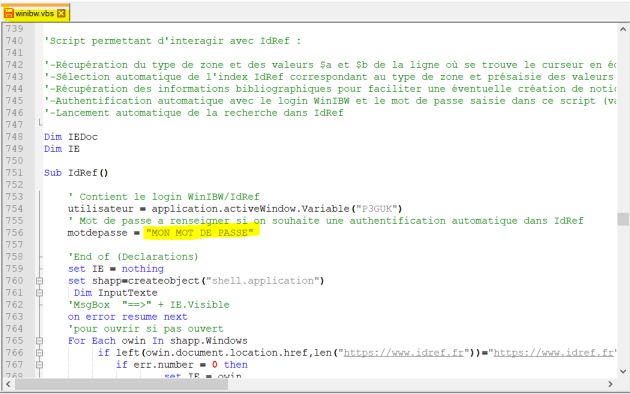Click the vertical scrollbar thumb
Viewport: 630px width, 394px height.
click(x=623, y=219)
